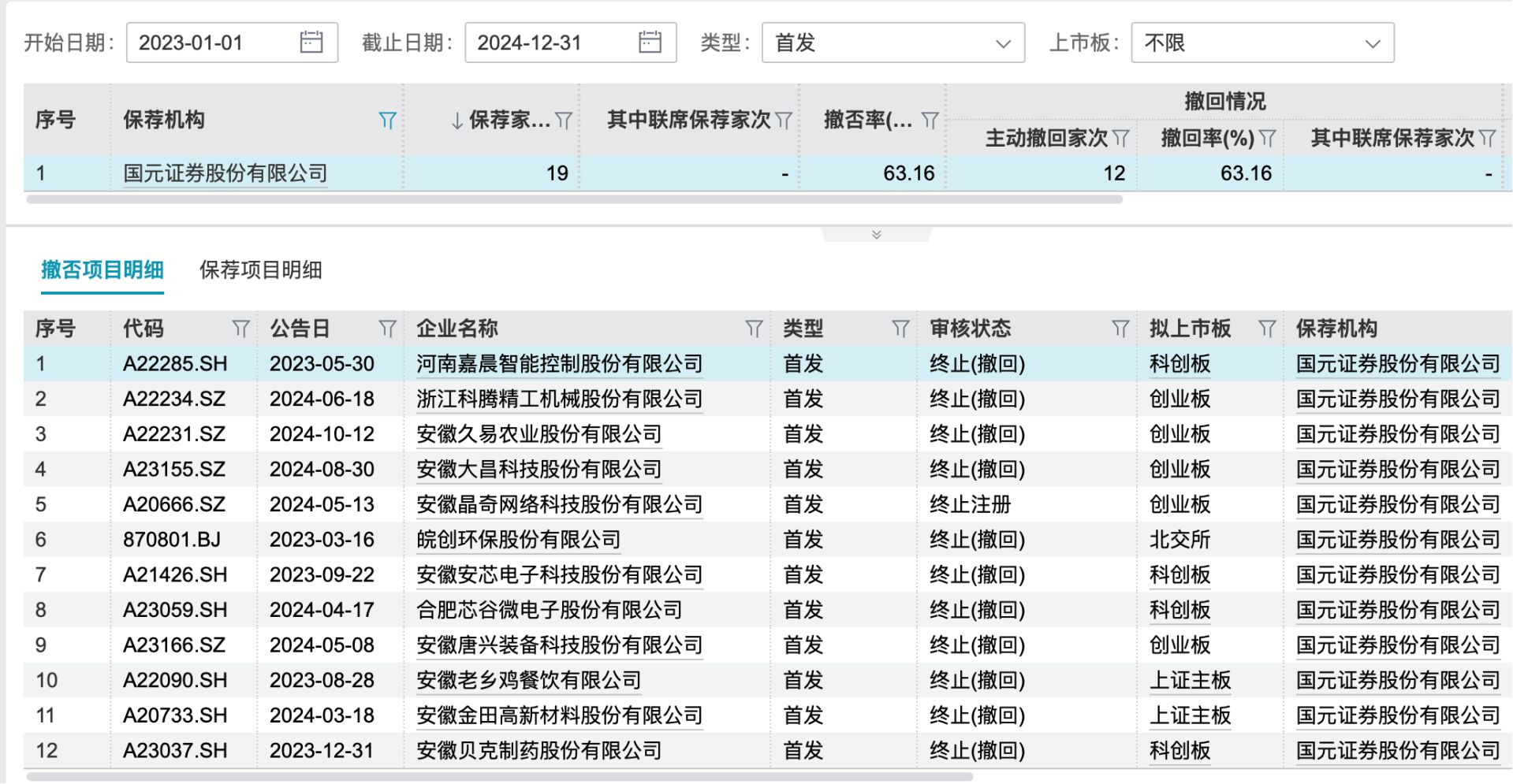Viewport: 1513px width, 784px height.
Task: Open 国元证券股份有限公司 link in summary row
Action: [225, 173]
